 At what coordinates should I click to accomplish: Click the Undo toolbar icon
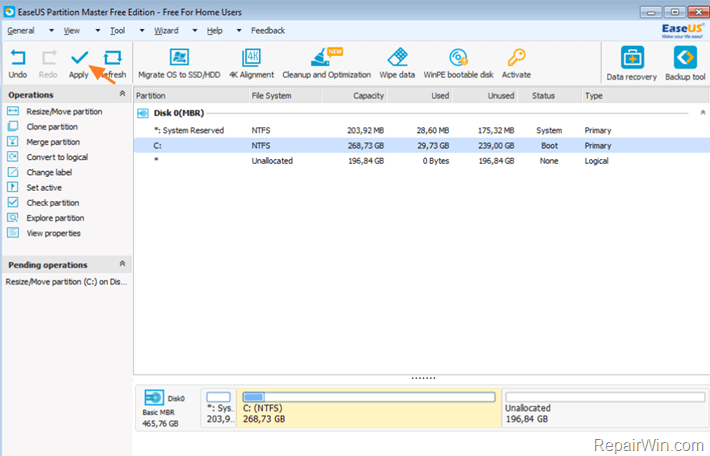tap(18, 58)
